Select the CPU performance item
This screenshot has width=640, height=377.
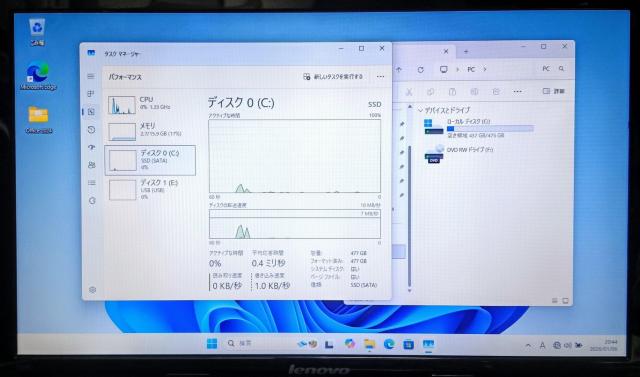tap(150, 104)
